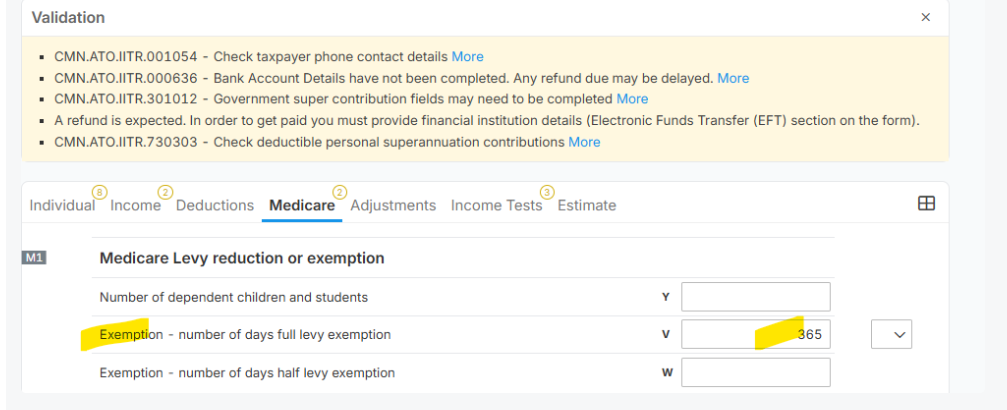The width and height of the screenshot is (1007, 410).
Task: Click More link for Bank Account Details warning
Action: coord(733,78)
